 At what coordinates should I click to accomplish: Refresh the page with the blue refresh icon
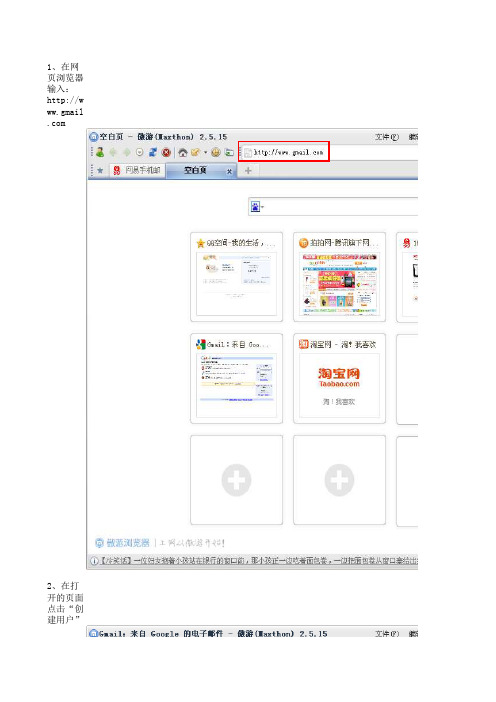(153, 152)
